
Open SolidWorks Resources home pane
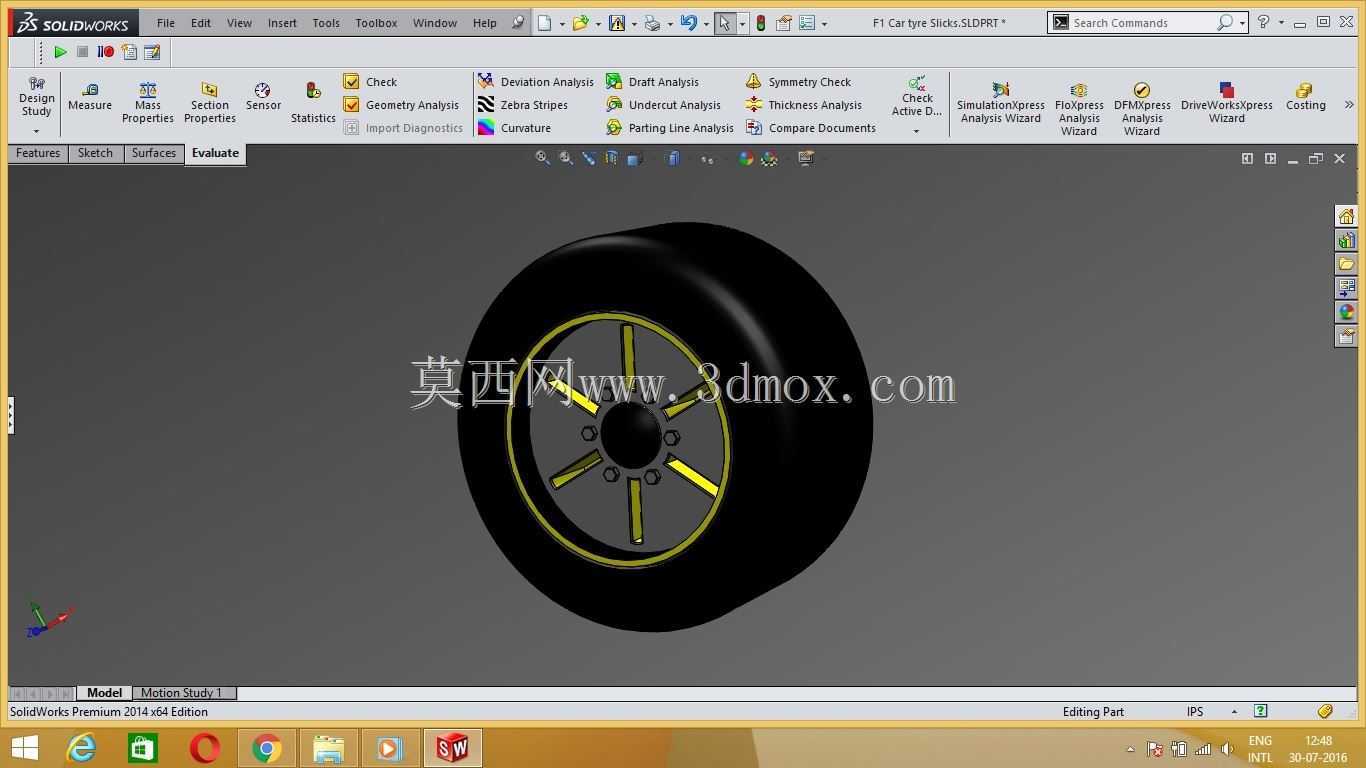[x=1346, y=217]
